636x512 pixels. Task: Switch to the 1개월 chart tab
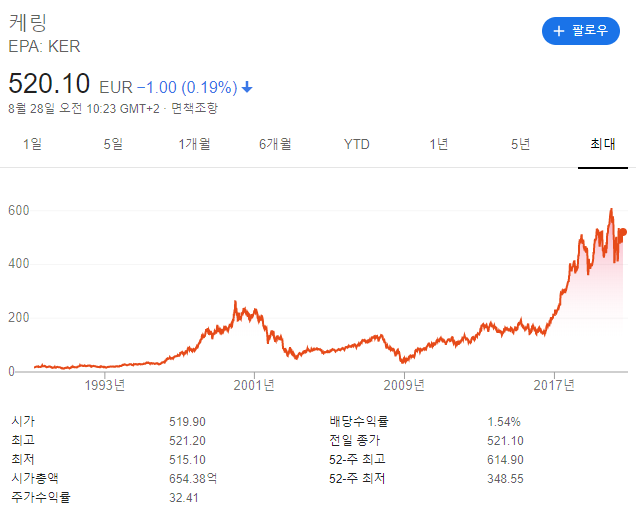click(x=194, y=144)
